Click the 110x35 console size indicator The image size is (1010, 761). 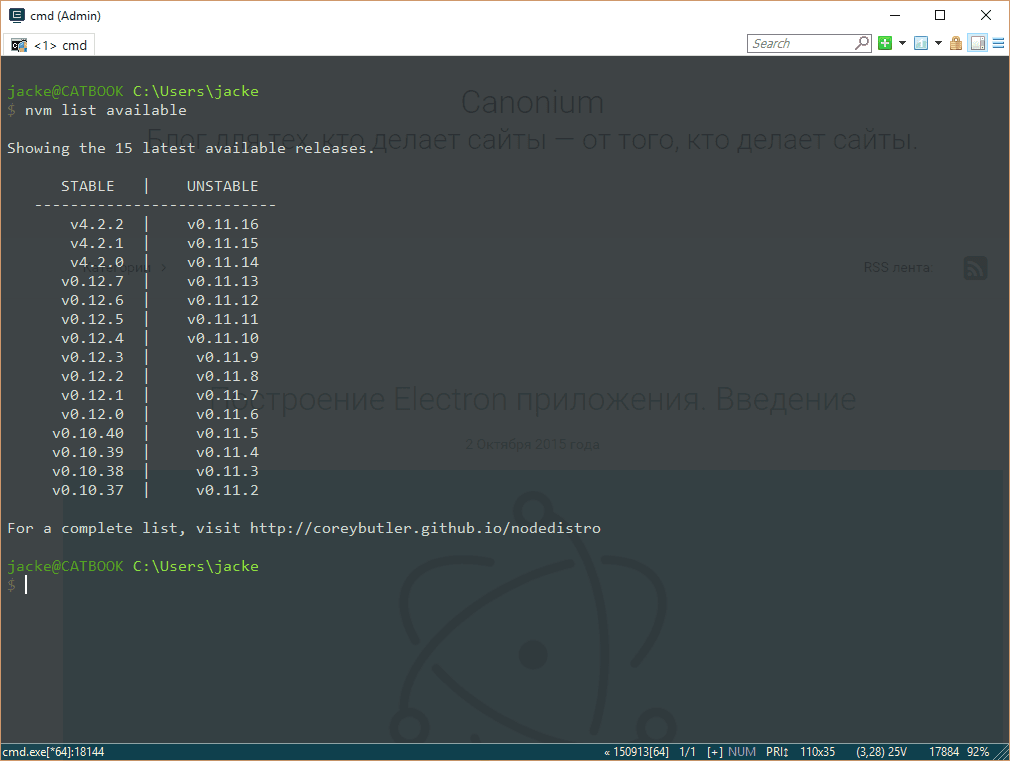coord(818,752)
